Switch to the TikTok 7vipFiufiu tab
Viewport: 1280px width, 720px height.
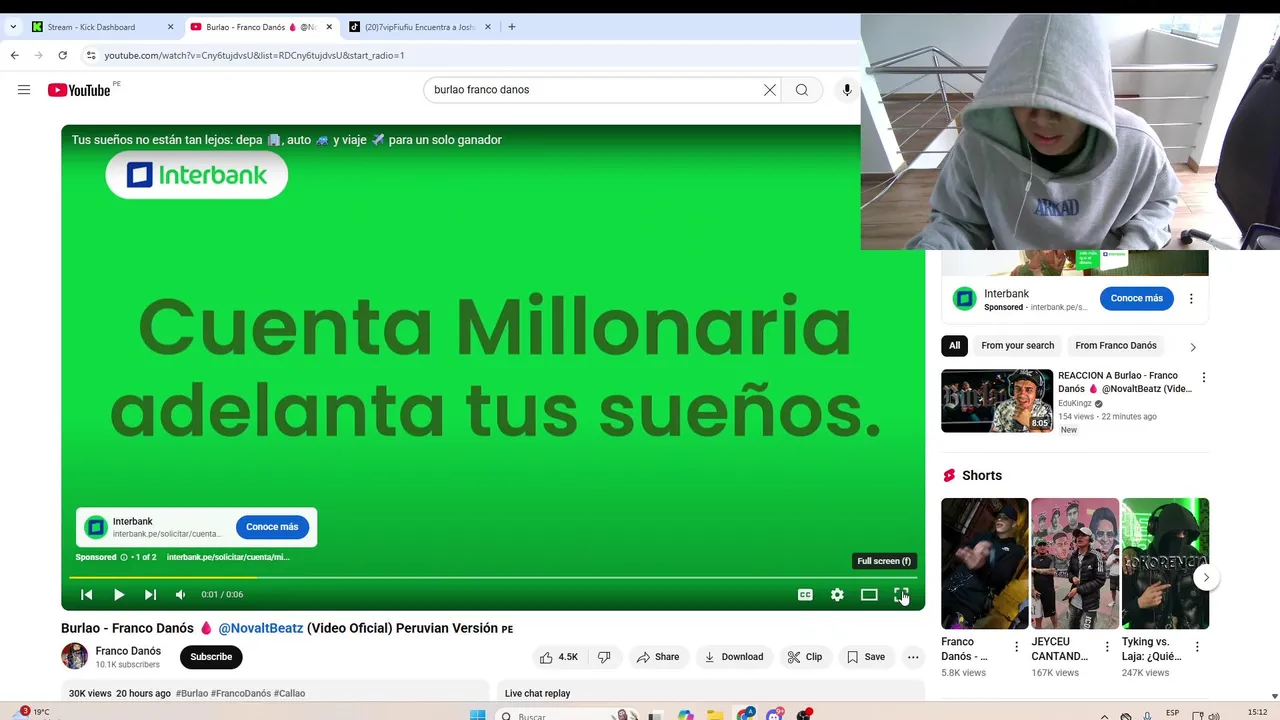(420, 27)
